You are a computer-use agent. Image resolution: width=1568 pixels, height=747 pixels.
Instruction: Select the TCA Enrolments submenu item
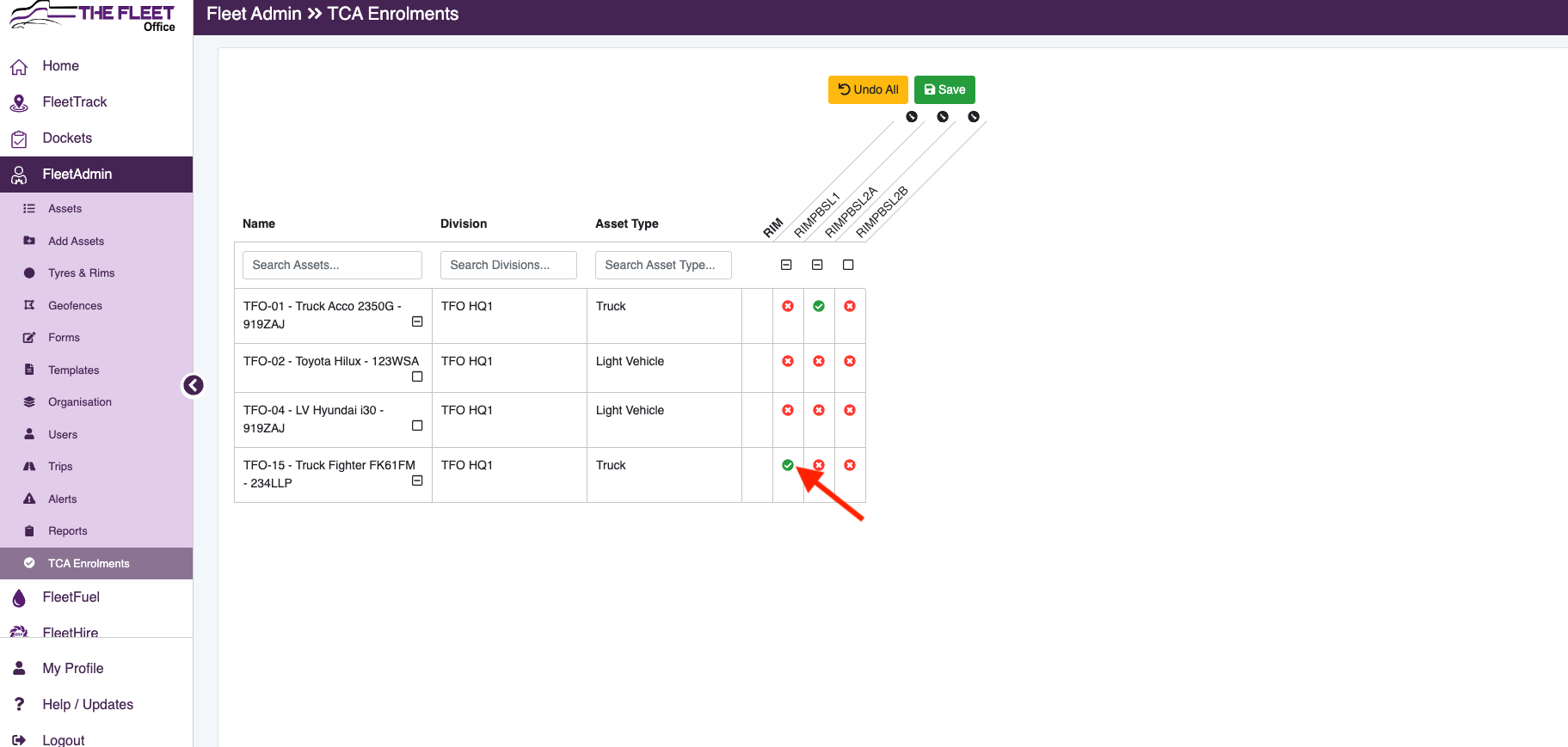click(96, 564)
